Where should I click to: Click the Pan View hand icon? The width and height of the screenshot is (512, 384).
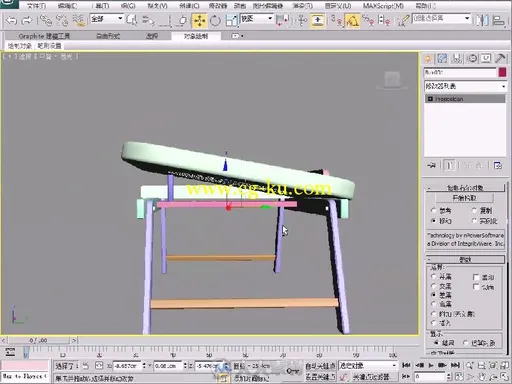(x=482, y=377)
